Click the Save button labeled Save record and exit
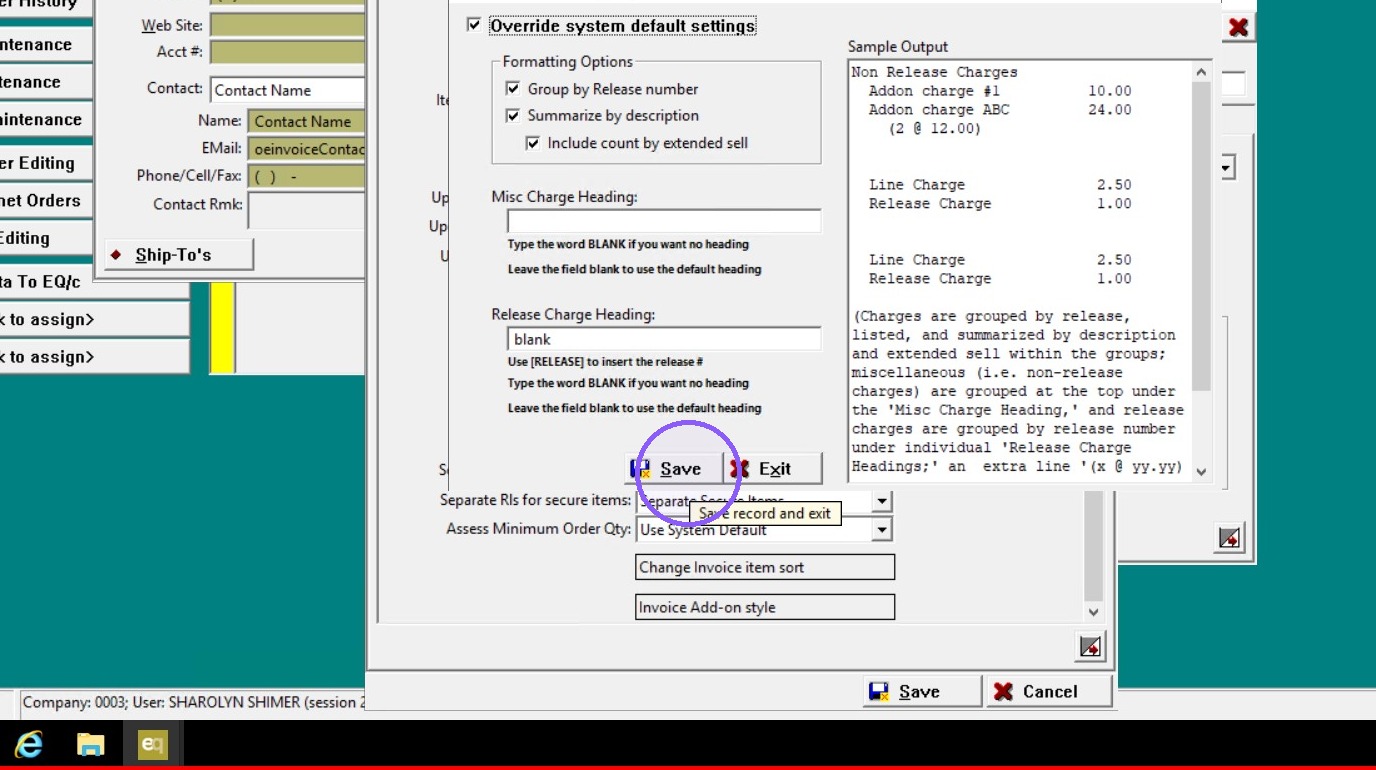Screen dimensions: 1376x770 click(673, 468)
